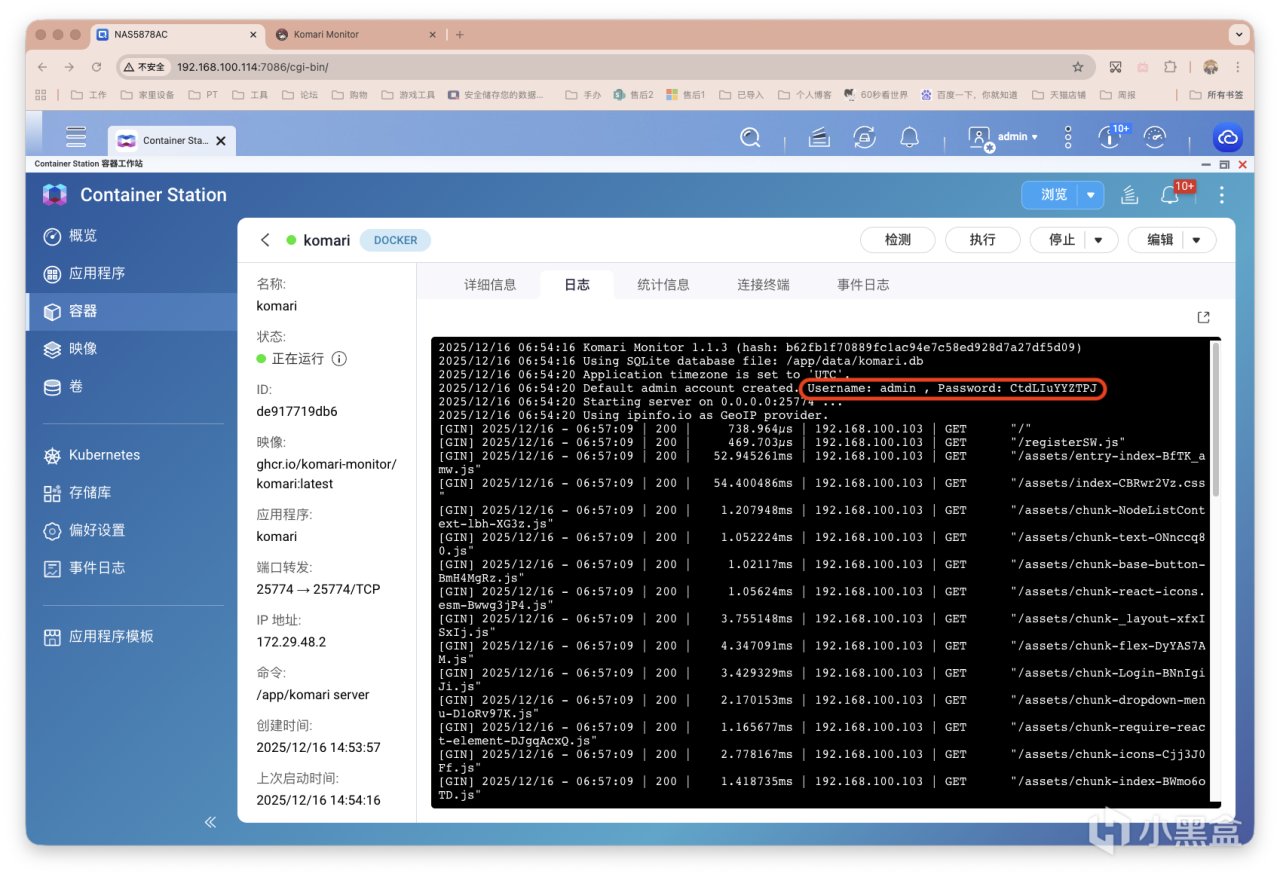This screenshot has height=877, width=1280.
Task: Select the NAS5878AC browser tab
Action: tap(178, 34)
